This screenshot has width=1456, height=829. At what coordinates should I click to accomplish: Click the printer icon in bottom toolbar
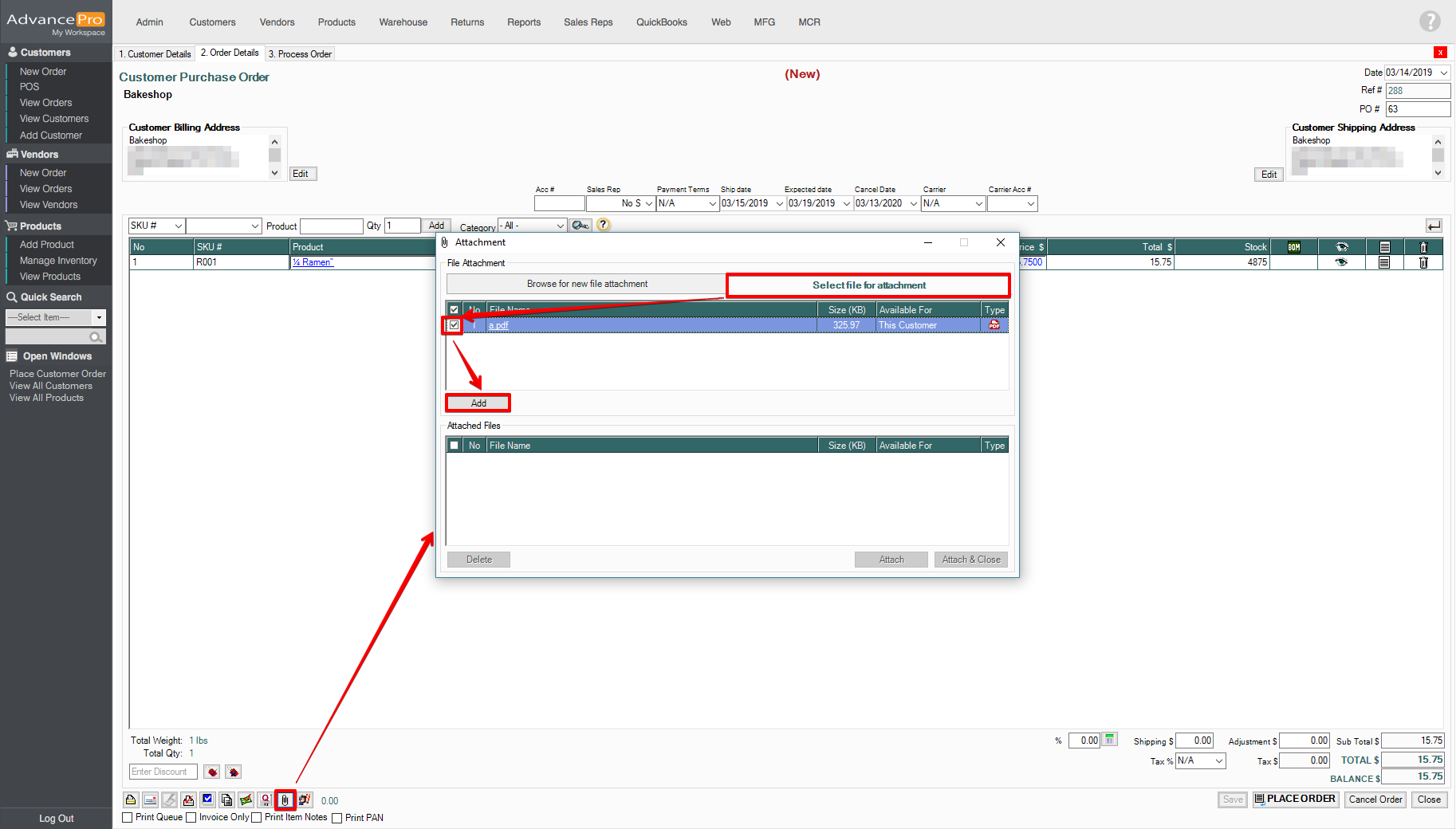point(131,800)
